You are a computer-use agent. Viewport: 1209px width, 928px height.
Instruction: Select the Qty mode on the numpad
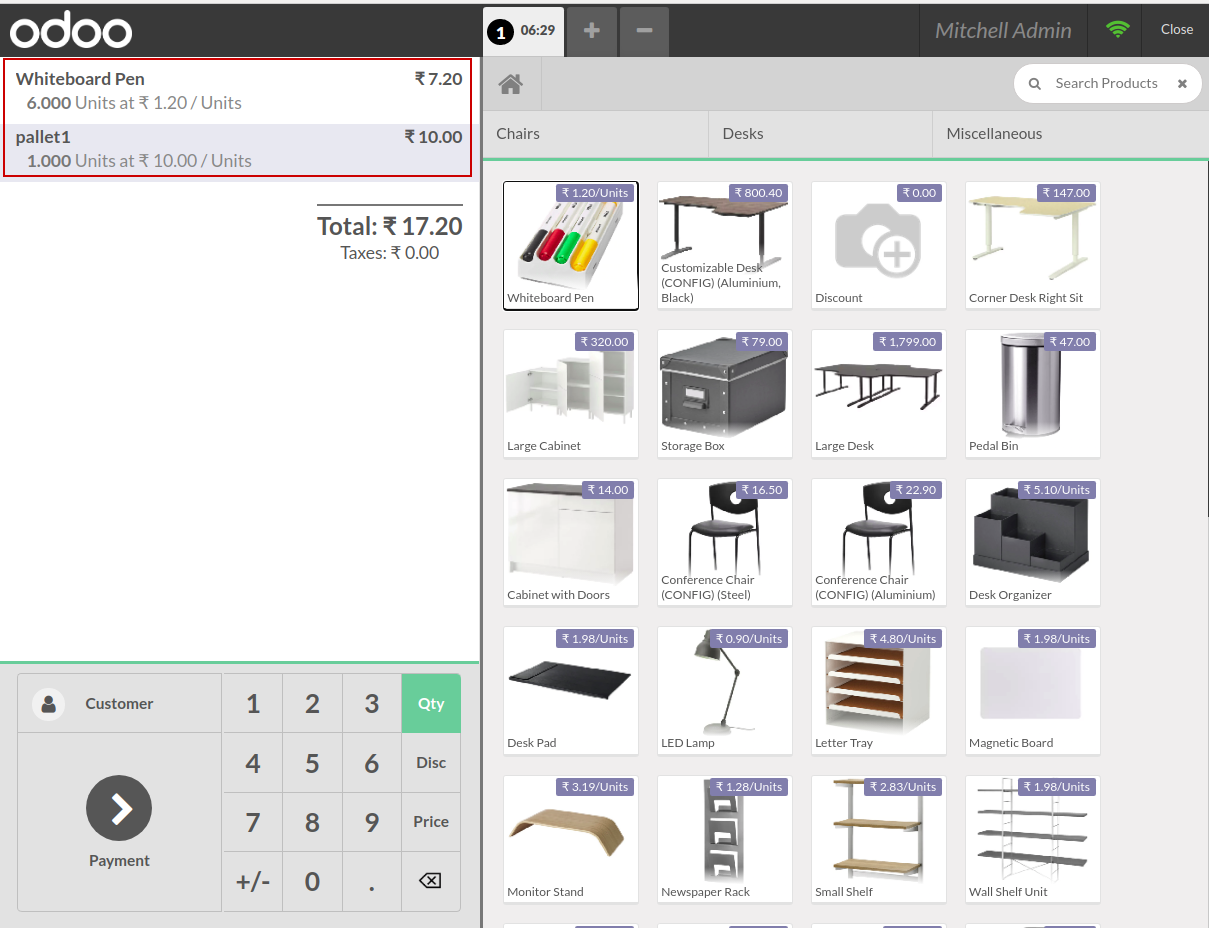[x=431, y=703]
